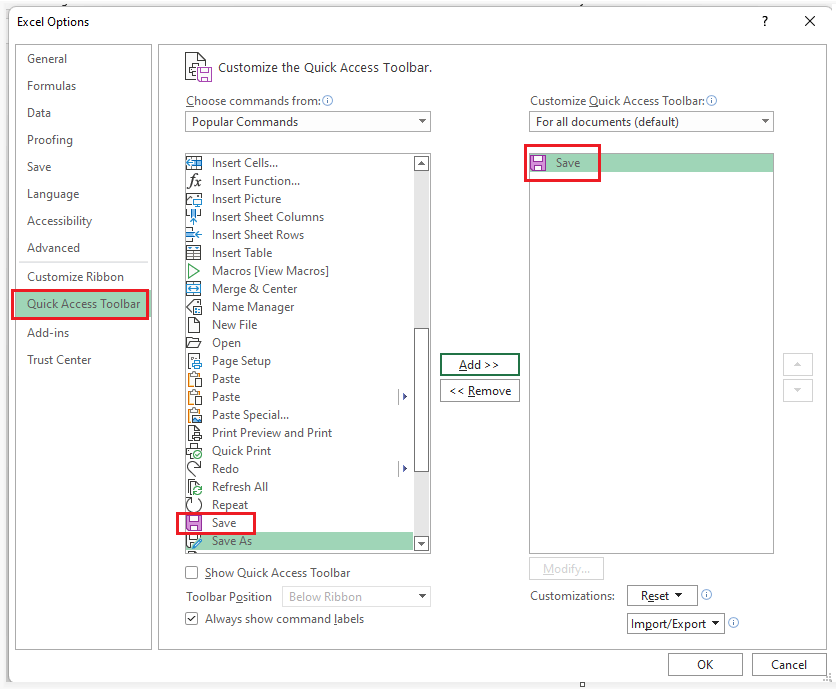
Task: Select the Redo arrow icon
Action: [x=194, y=469]
